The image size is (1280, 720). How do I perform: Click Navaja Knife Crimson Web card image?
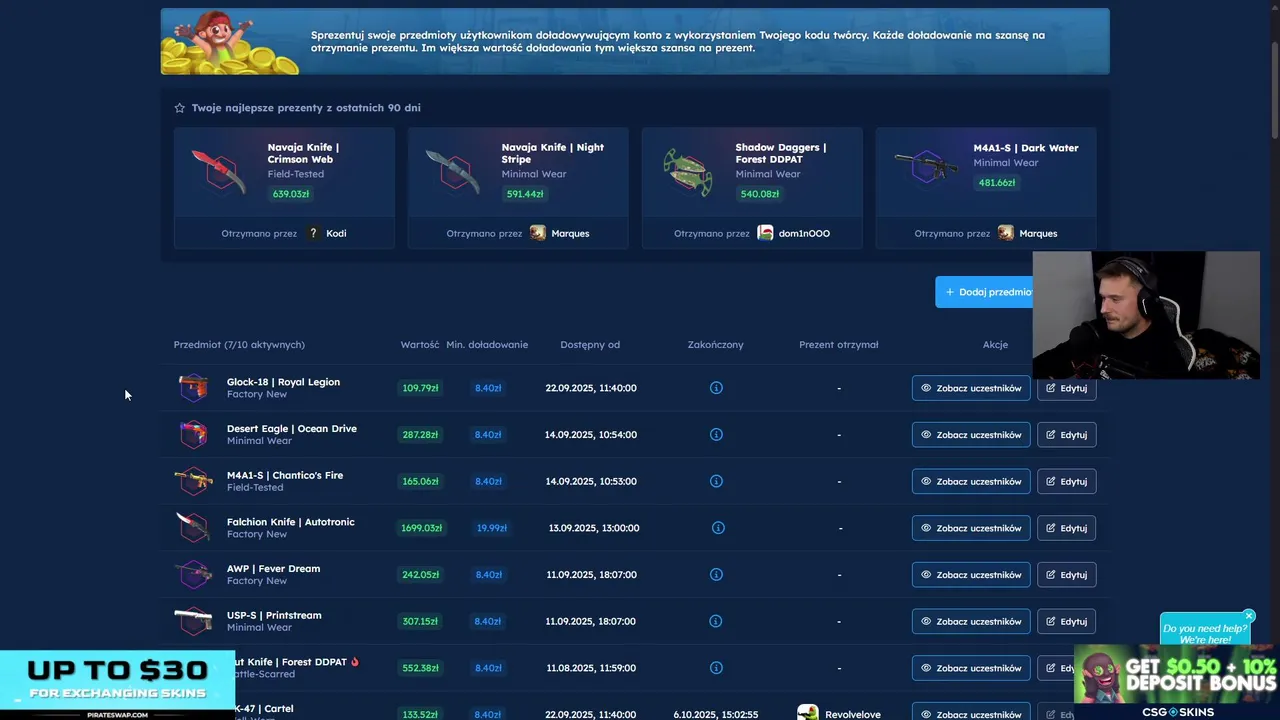tap(219, 172)
